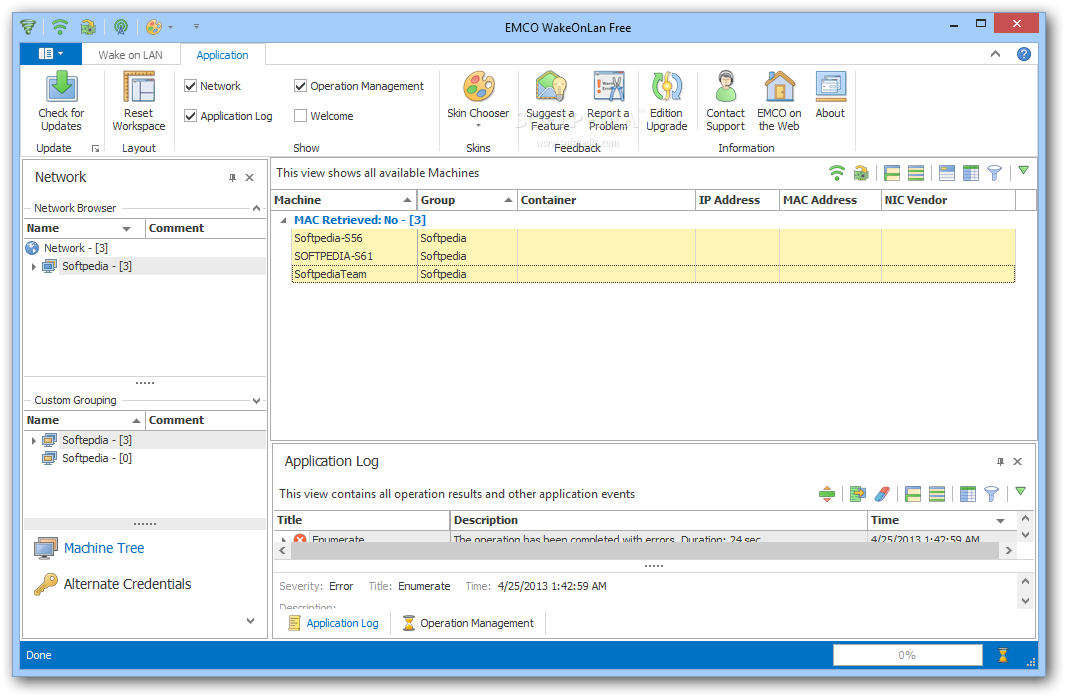Expand the Enumerate log entry
Image resolution: width=1066 pixels, height=697 pixels.
[x=283, y=539]
